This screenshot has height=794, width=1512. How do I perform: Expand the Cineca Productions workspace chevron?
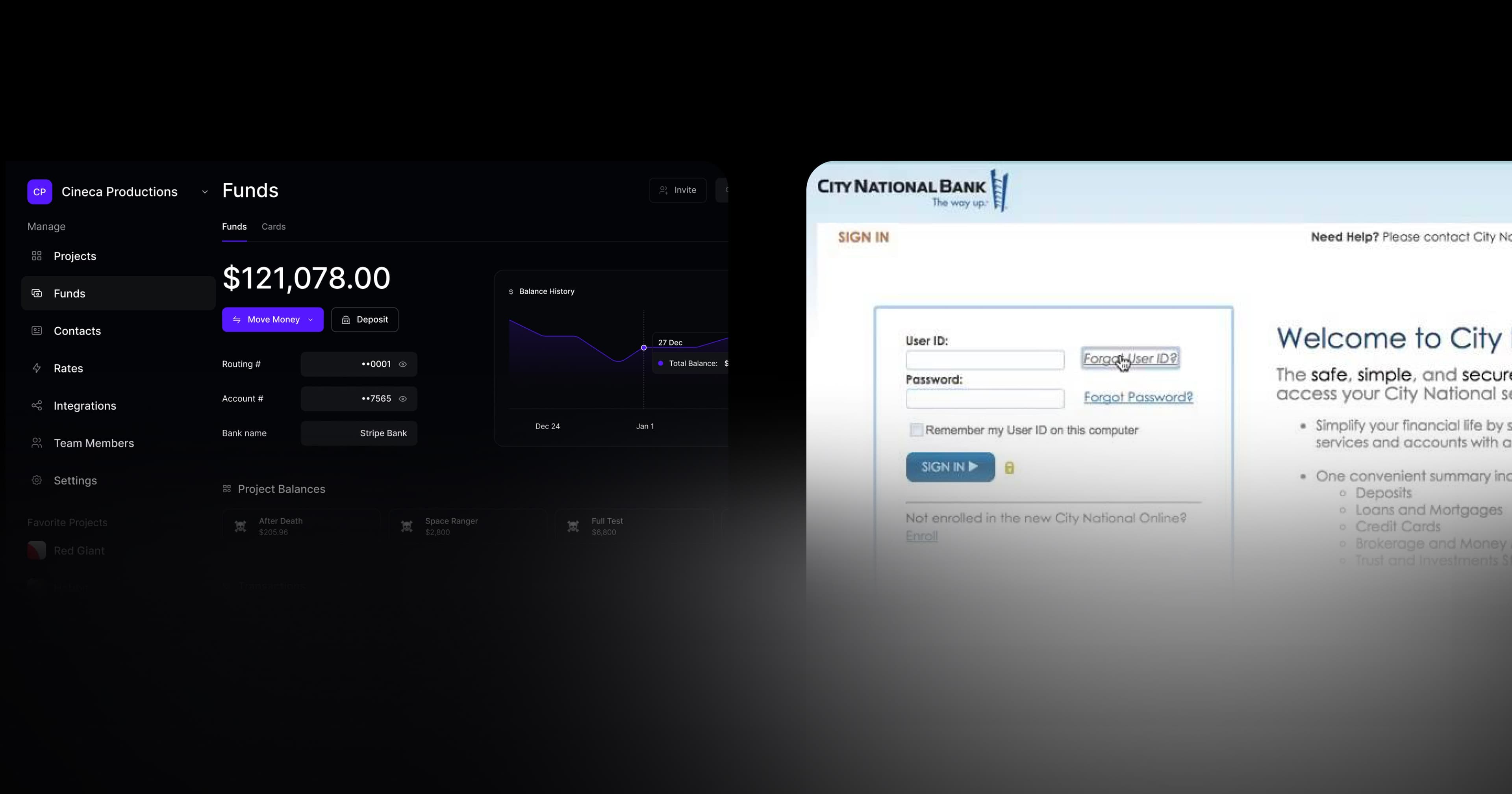(x=205, y=192)
